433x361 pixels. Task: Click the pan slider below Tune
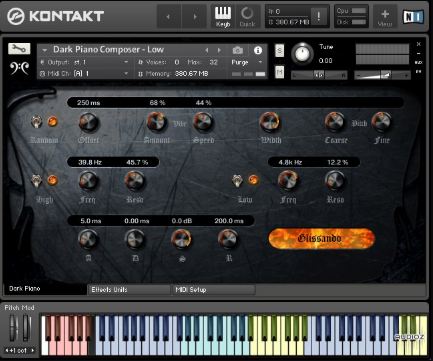(x=319, y=75)
